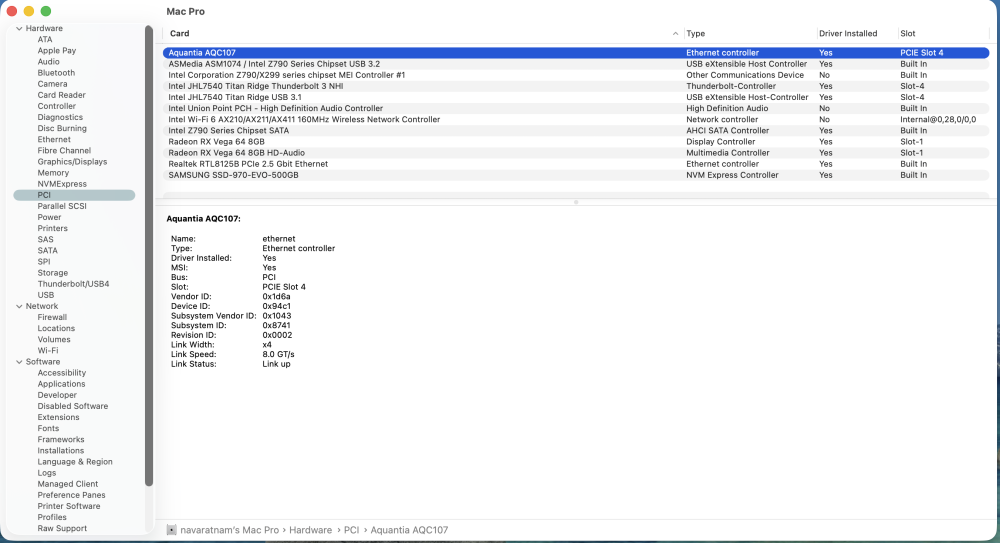
Task: Select Apple Pay in the sidebar
Action: (x=57, y=50)
